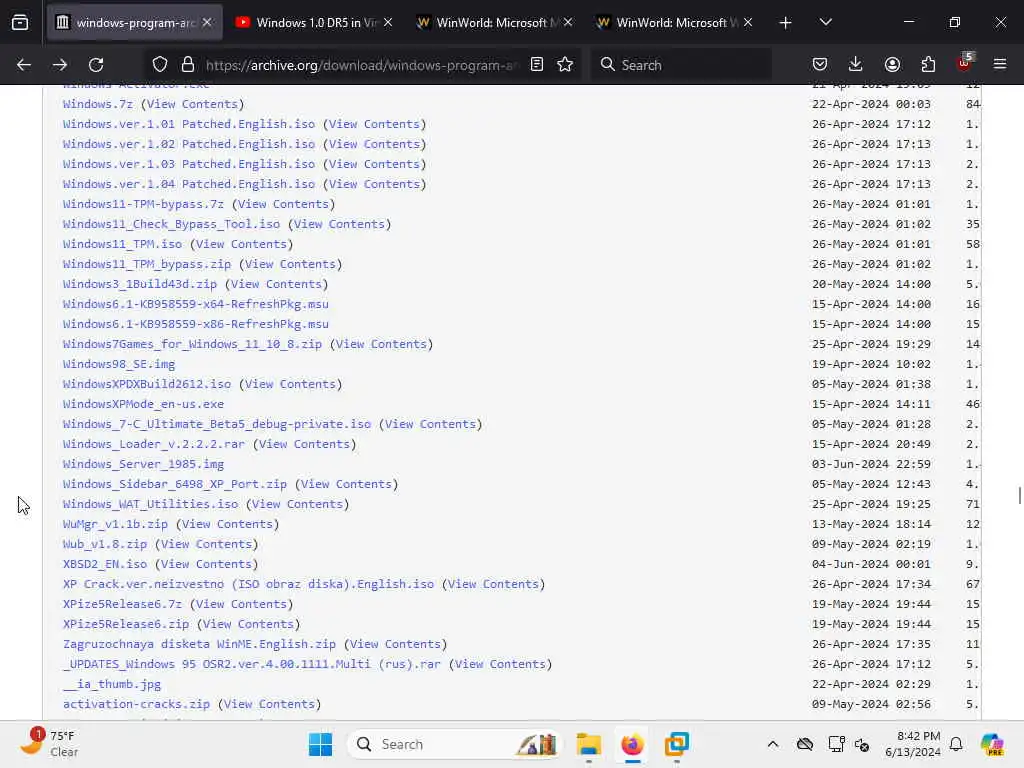Open the Firefox account icon
Screen dimensions: 1024x768
click(x=892, y=65)
